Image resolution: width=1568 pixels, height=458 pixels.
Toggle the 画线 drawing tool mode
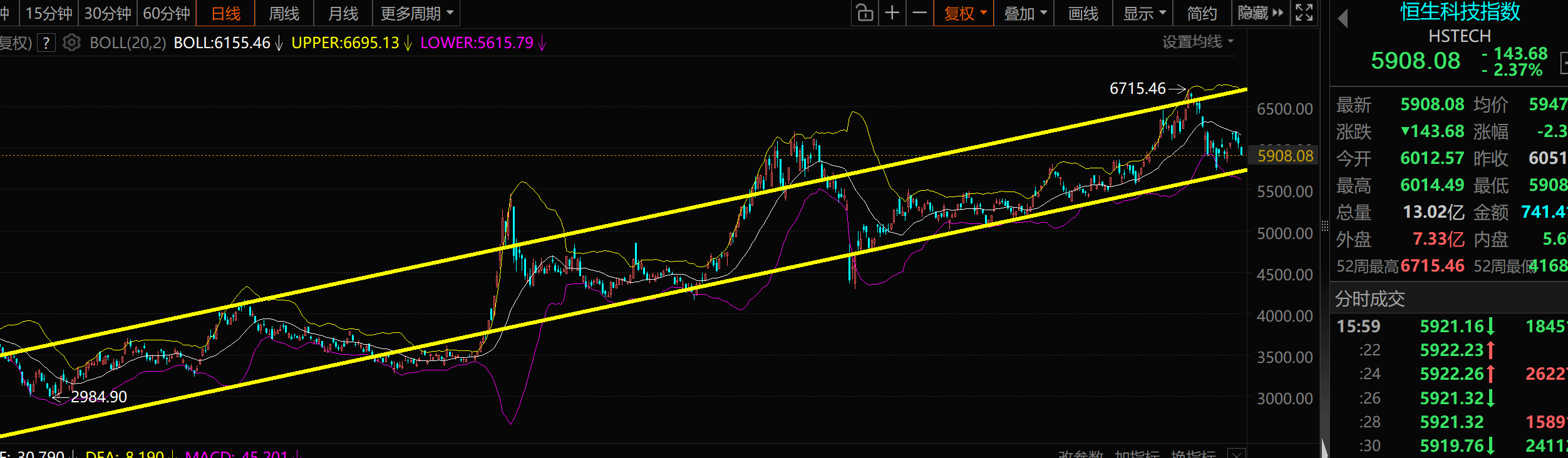coord(1083,13)
